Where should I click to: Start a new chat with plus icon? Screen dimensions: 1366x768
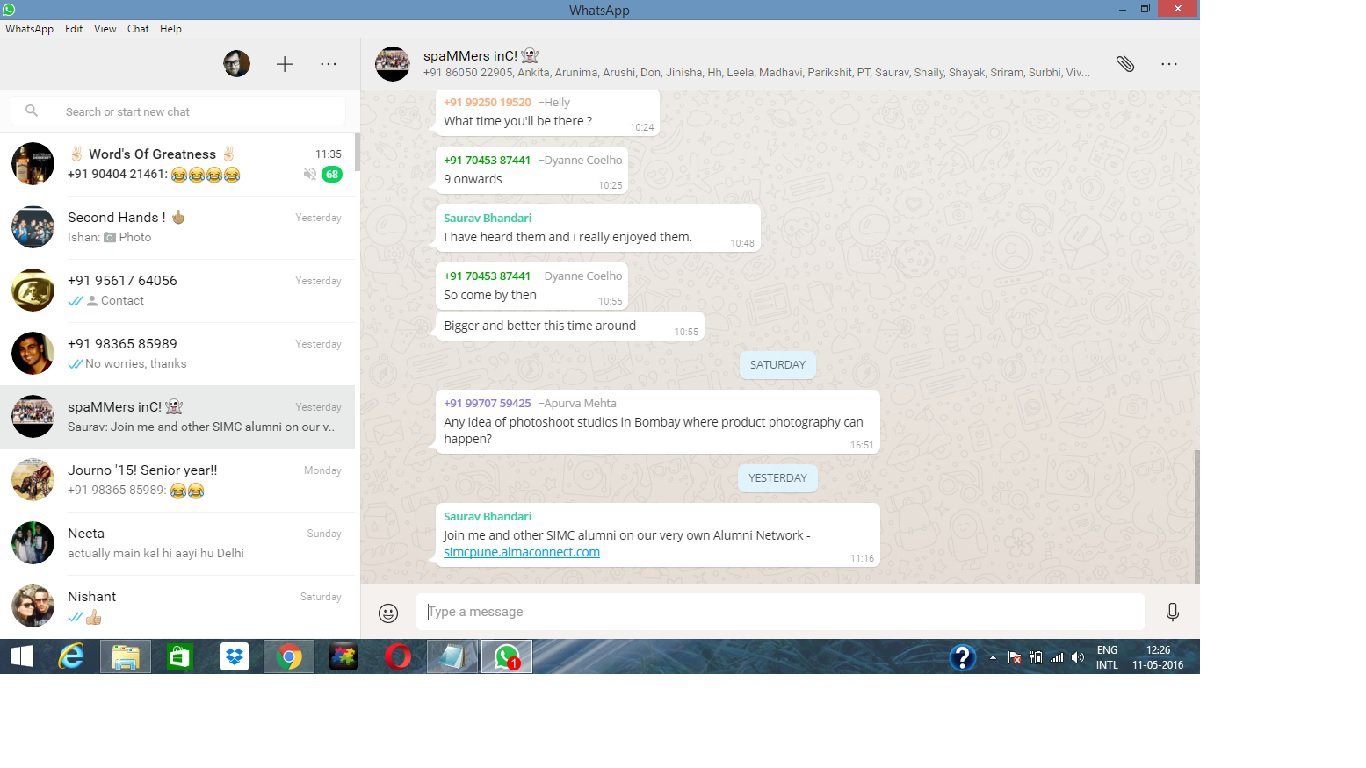click(285, 64)
